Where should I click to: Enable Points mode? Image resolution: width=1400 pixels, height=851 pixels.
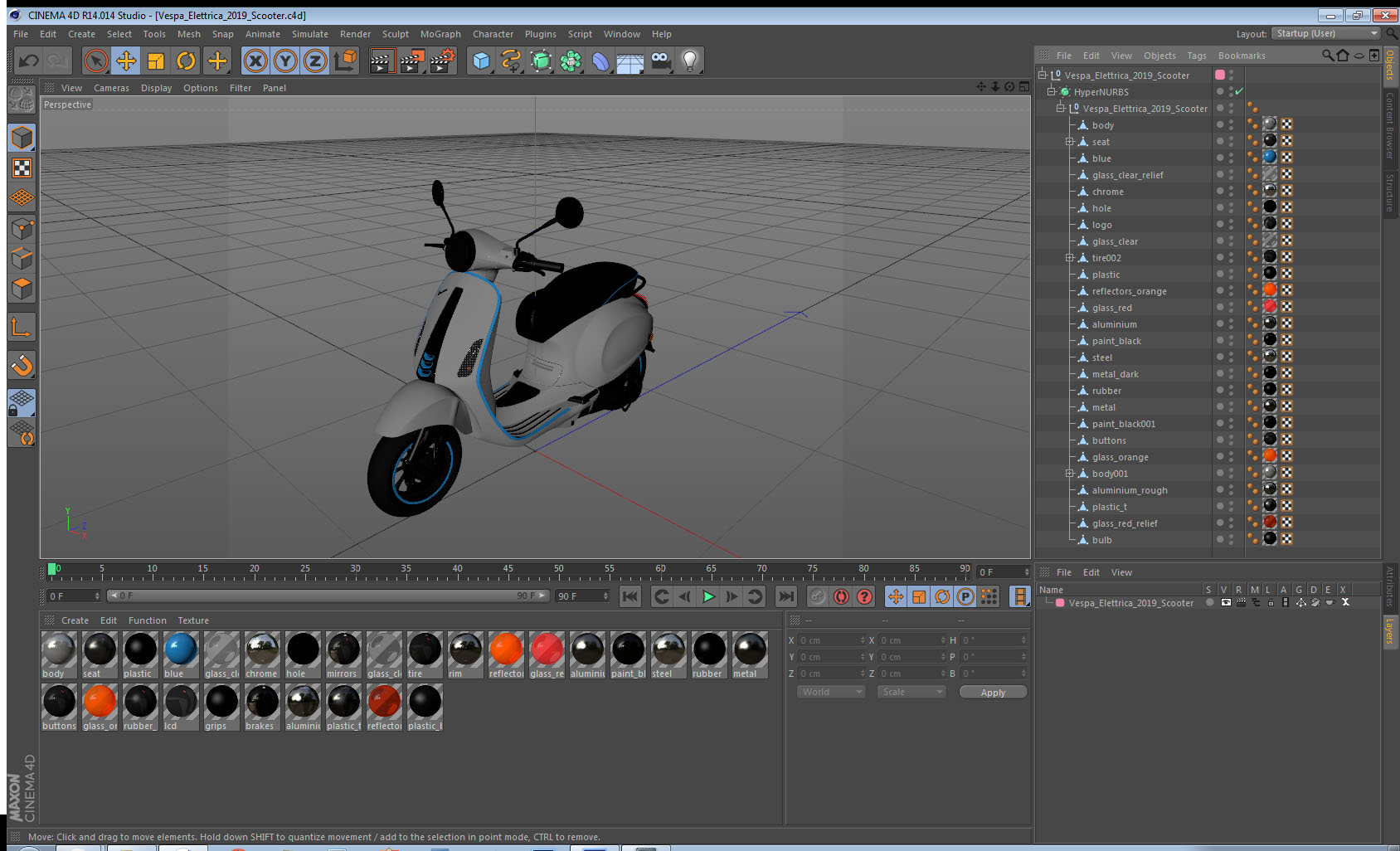coord(22,228)
